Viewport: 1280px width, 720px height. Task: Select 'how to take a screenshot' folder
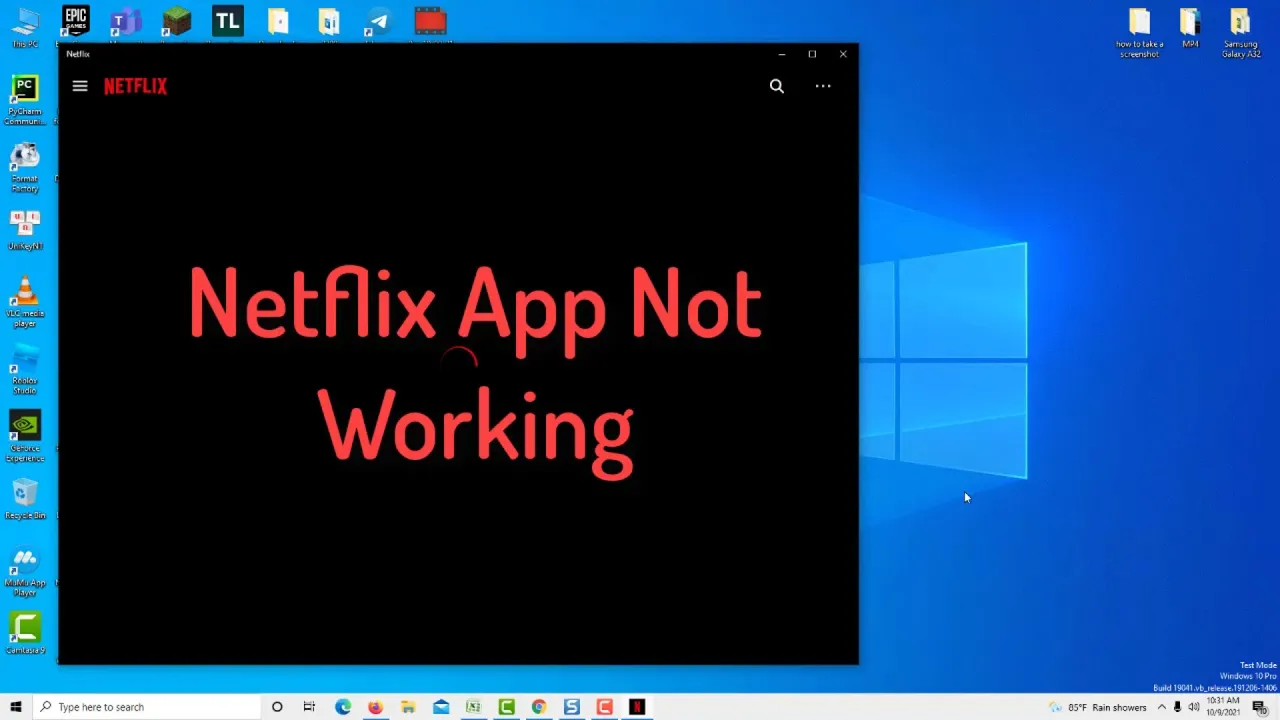tap(1139, 32)
